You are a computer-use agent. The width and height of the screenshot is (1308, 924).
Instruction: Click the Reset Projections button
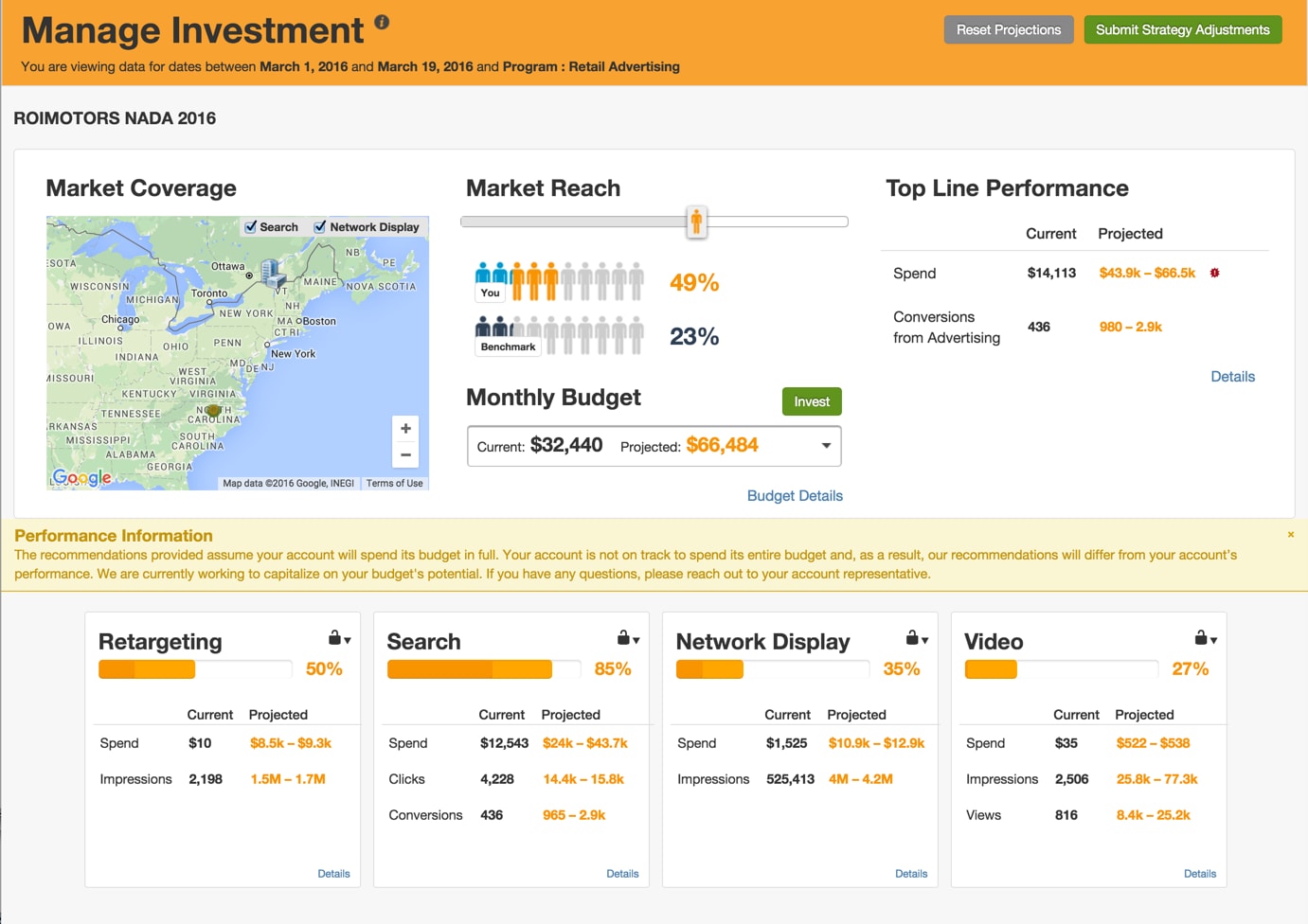(1009, 29)
